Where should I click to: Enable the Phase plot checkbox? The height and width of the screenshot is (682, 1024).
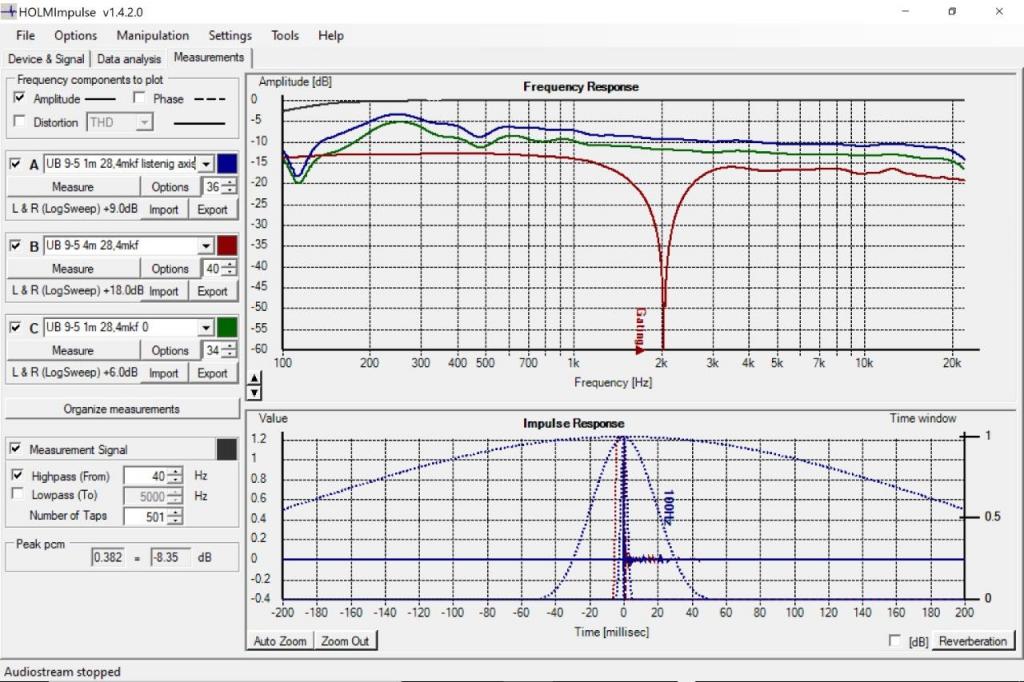pyautogui.click(x=138, y=98)
